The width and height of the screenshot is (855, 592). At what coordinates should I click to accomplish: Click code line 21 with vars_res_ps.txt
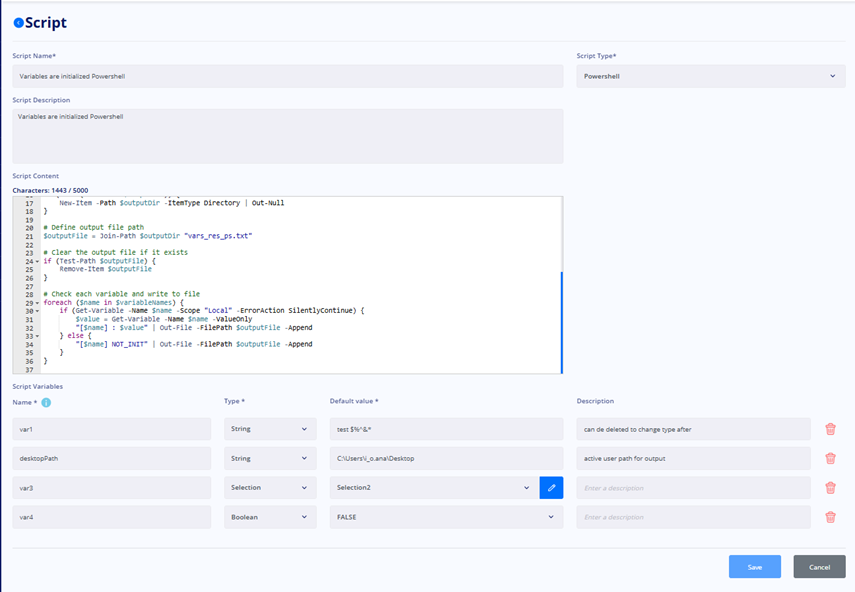[x=148, y=236]
